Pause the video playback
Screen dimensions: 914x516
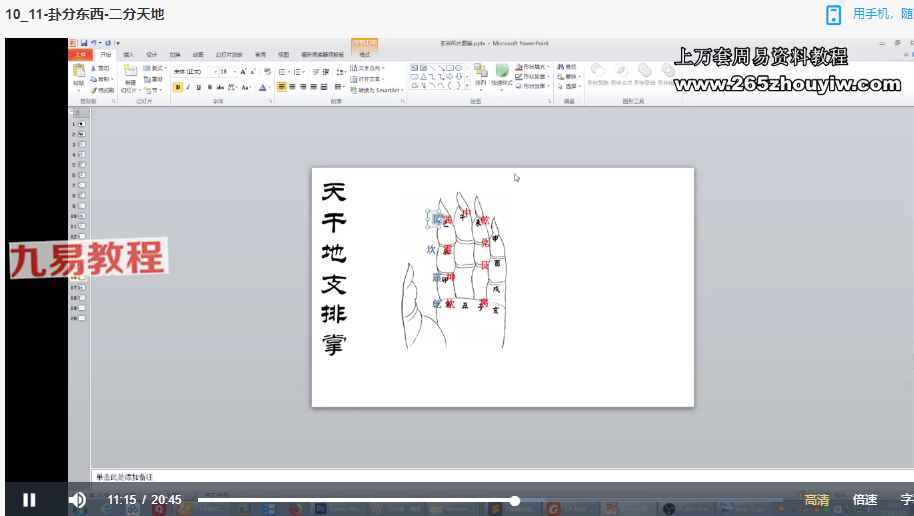pyautogui.click(x=29, y=499)
